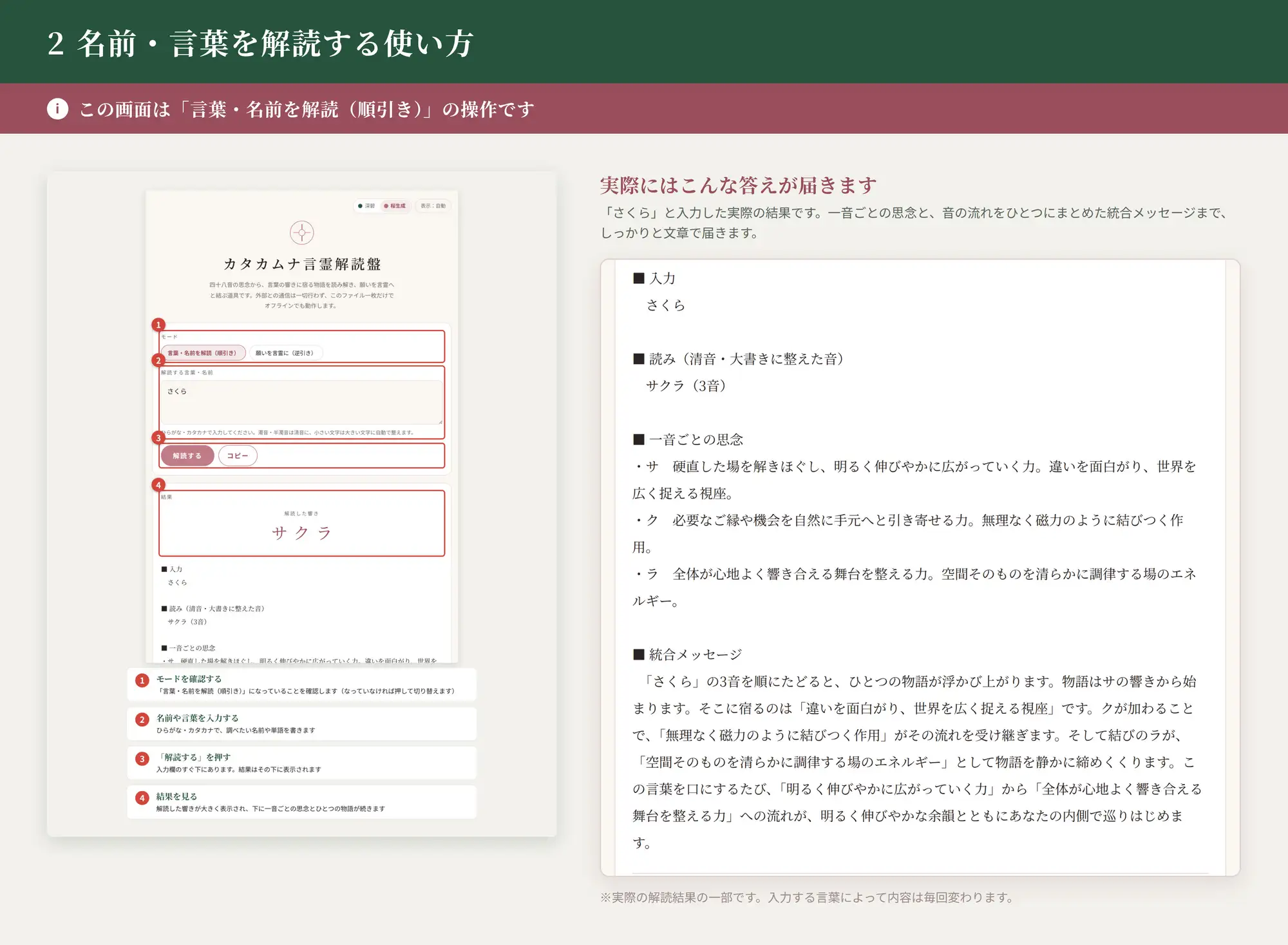Switch theme to 深碧
This screenshot has width=1288, height=945.
pyautogui.click(x=366, y=206)
